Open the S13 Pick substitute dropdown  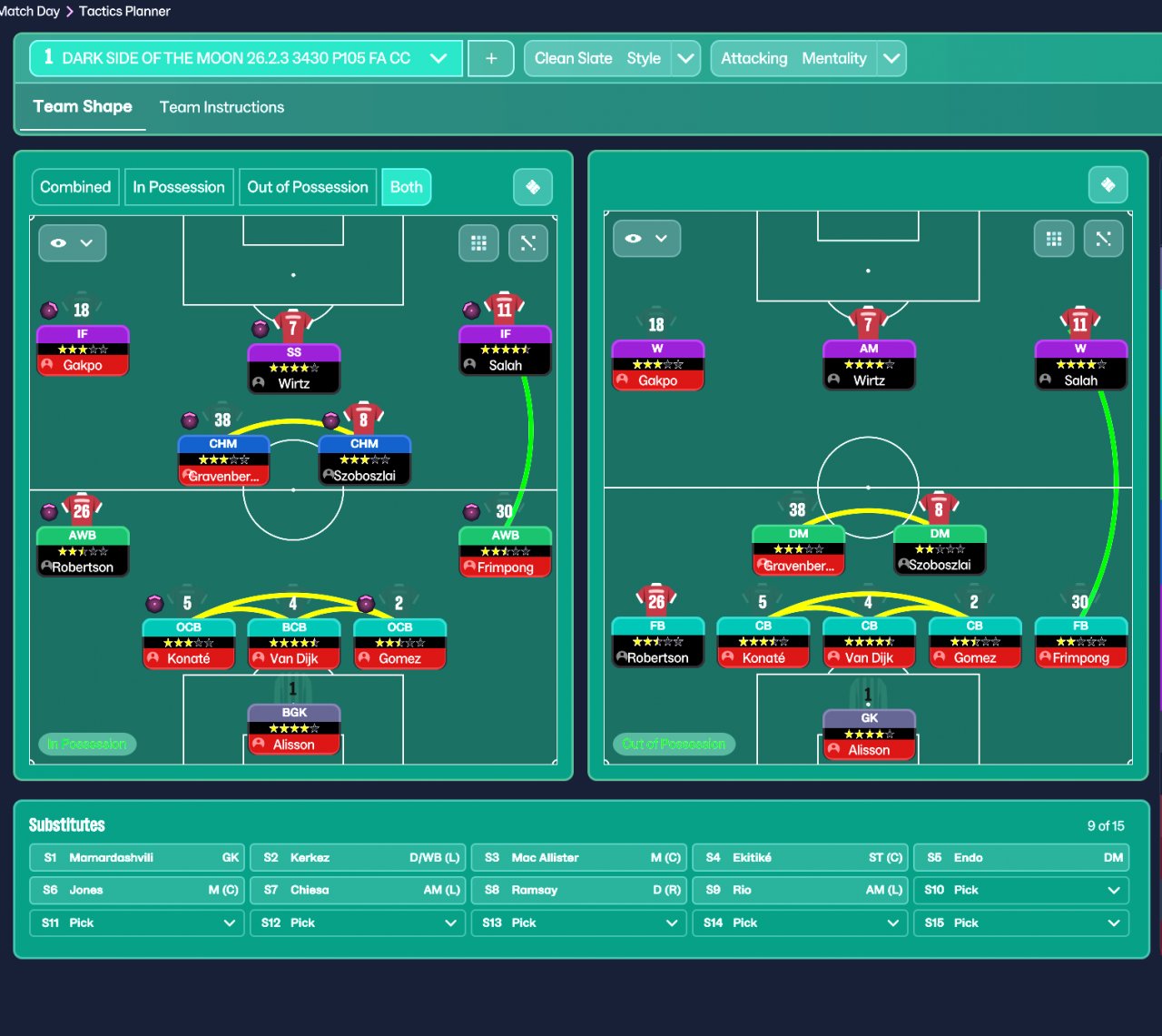[x=579, y=923]
